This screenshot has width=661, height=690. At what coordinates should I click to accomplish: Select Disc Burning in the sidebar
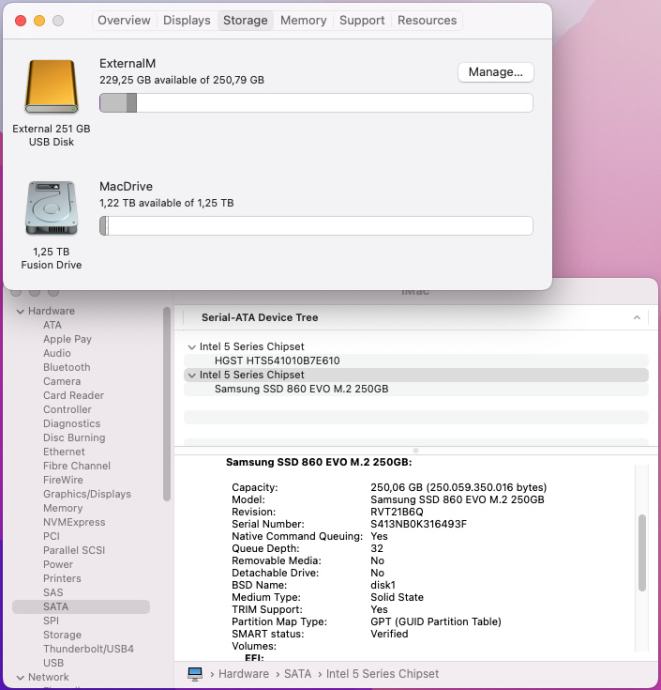pyautogui.click(x=74, y=437)
